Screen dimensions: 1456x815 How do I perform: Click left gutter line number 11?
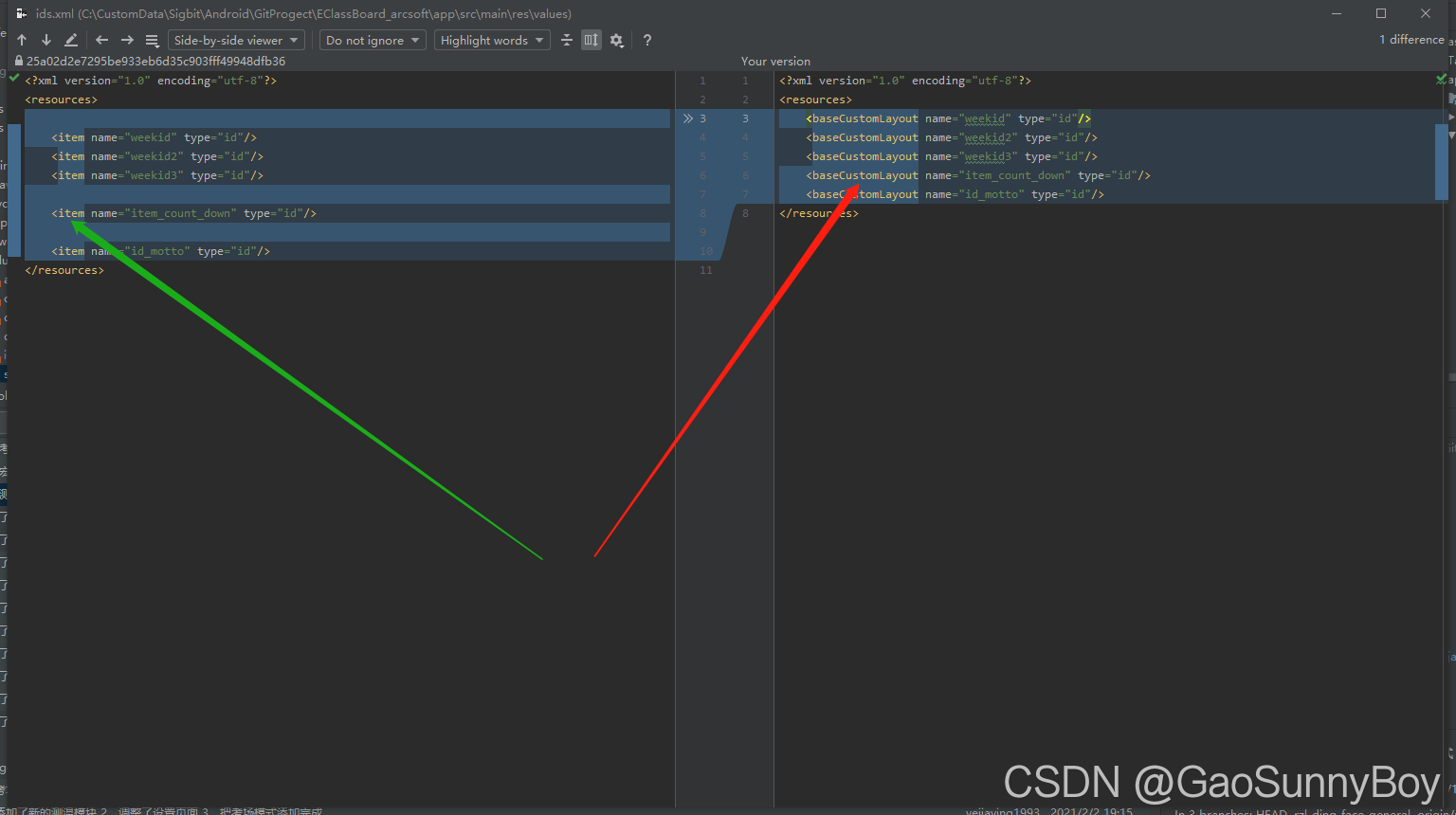(705, 270)
